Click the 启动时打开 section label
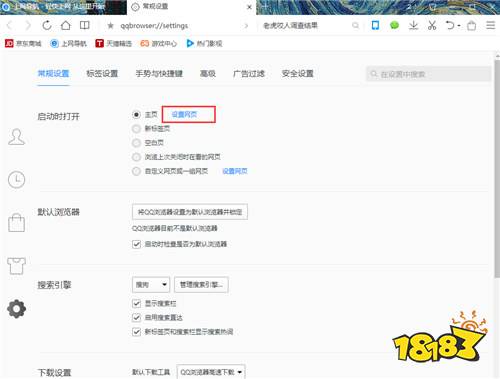 pos(58,117)
